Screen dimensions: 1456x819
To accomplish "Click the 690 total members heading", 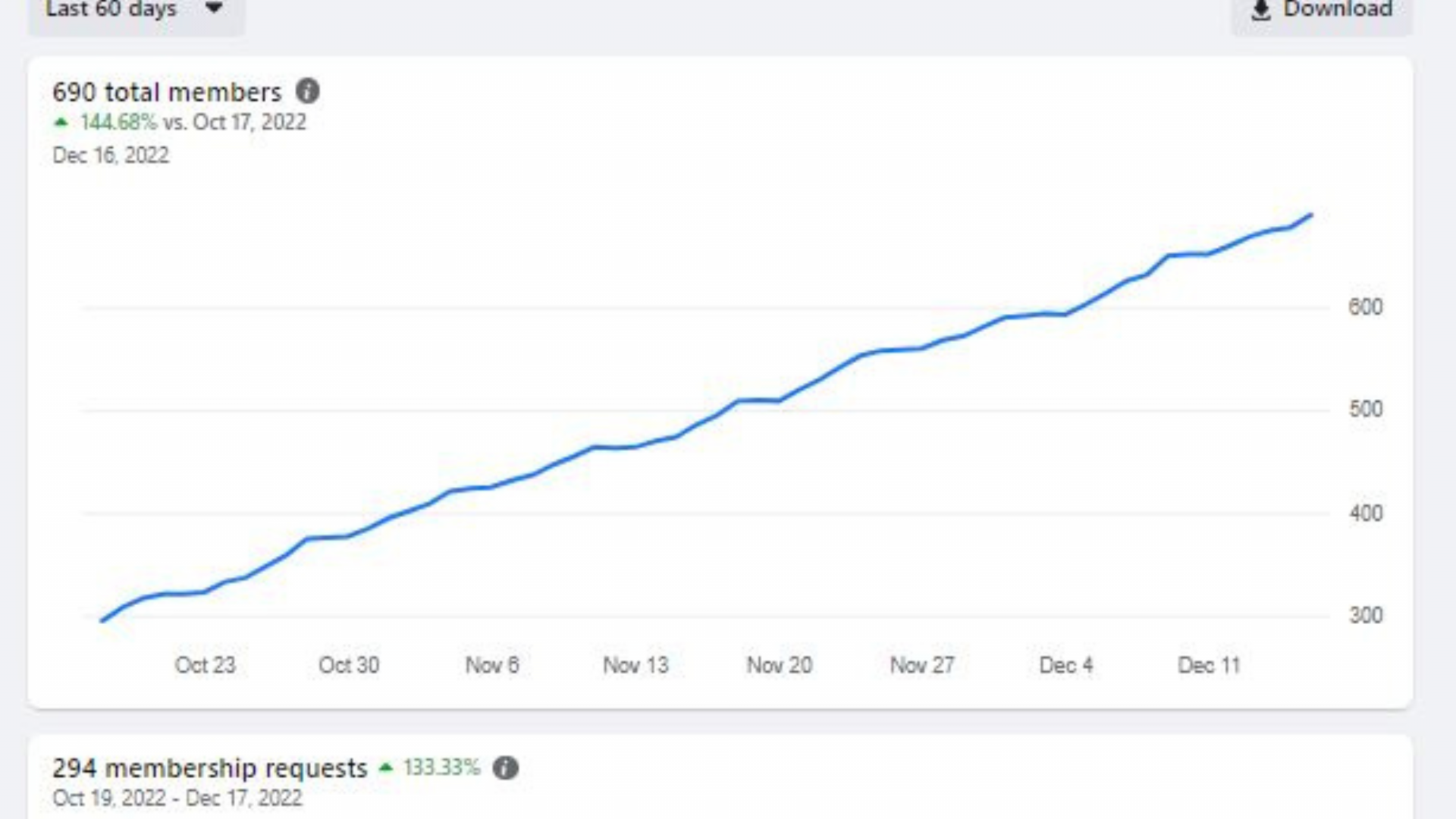I will coord(167,93).
